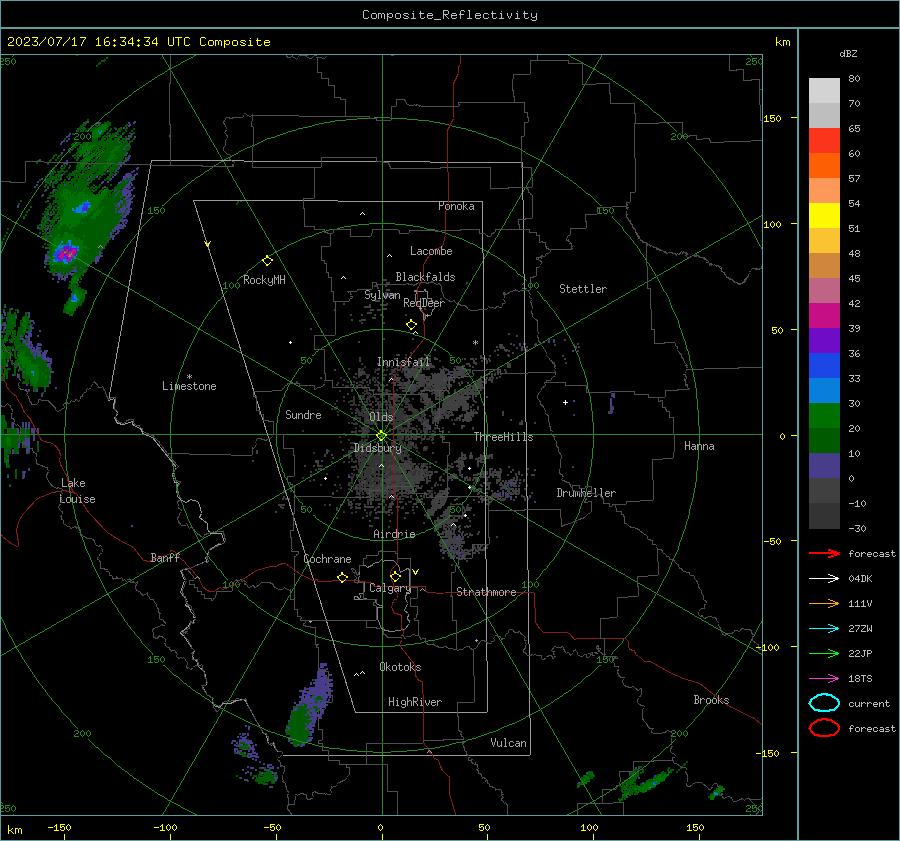Image resolution: width=900 pixels, height=841 pixels.
Task: Click the Composite_Reflectivity title
Action: (x=449, y=15)
